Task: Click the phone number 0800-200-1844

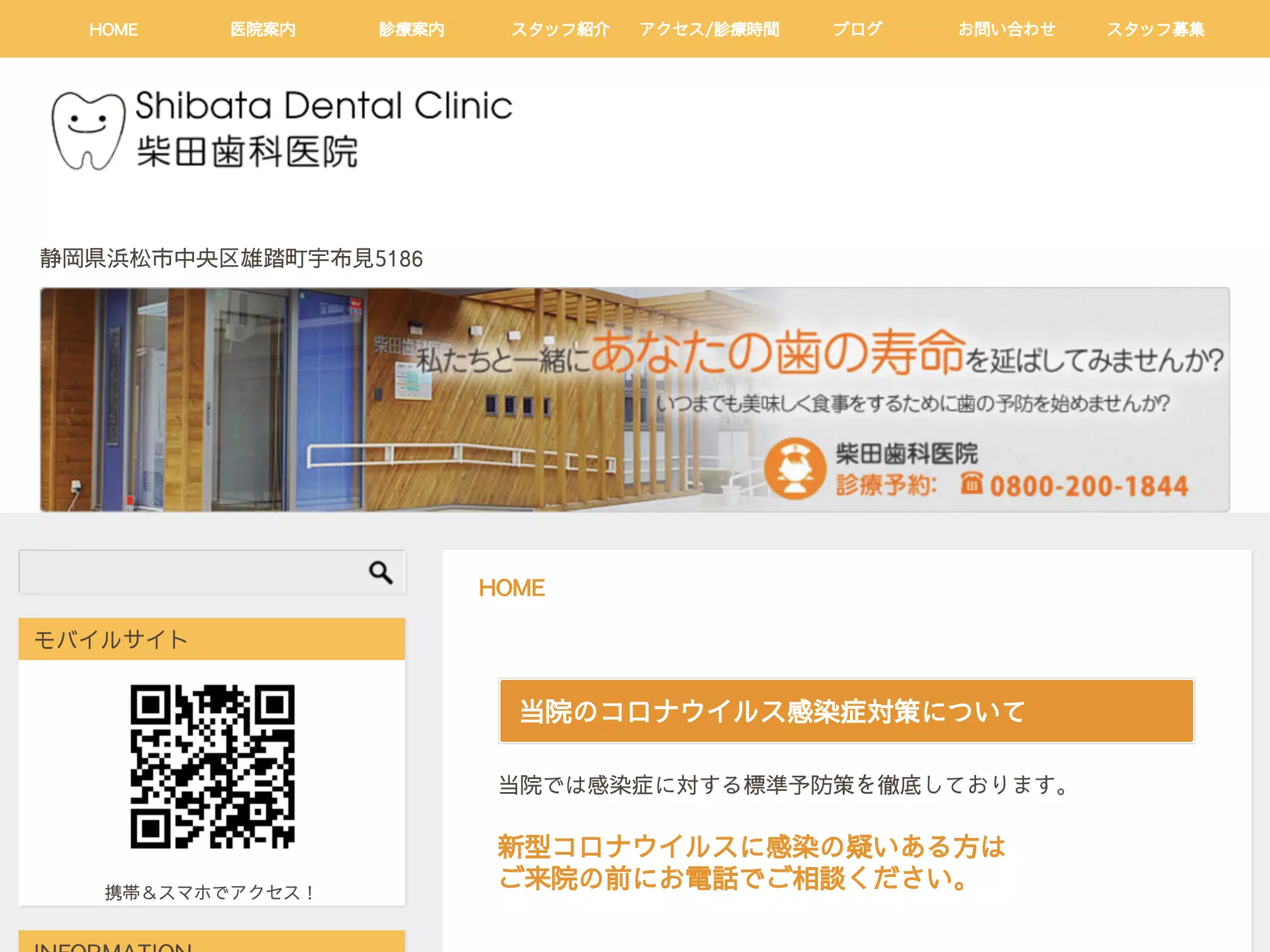Action: [1089, 486]
